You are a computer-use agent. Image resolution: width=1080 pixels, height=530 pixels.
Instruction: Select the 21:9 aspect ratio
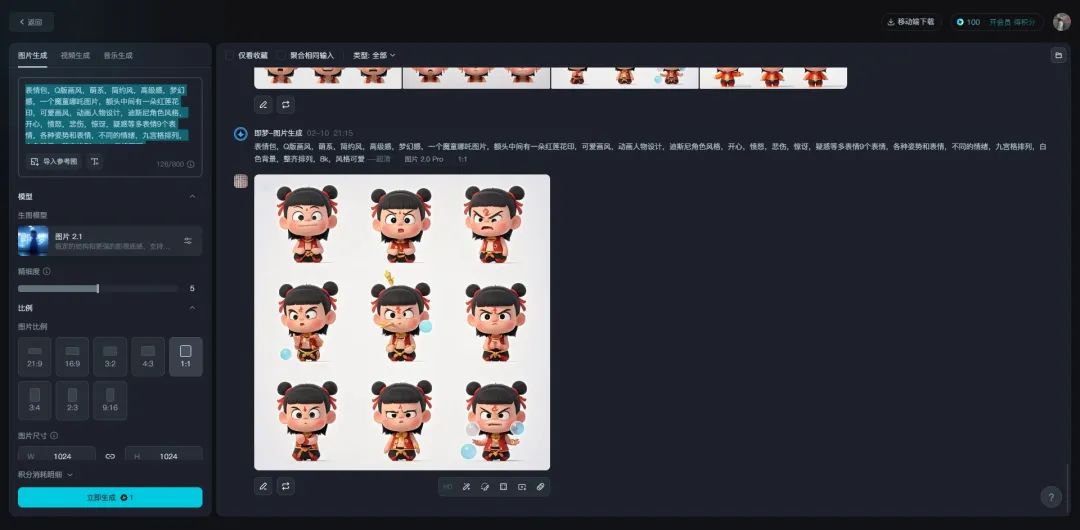pyautogui.click(x=34, y=356)
